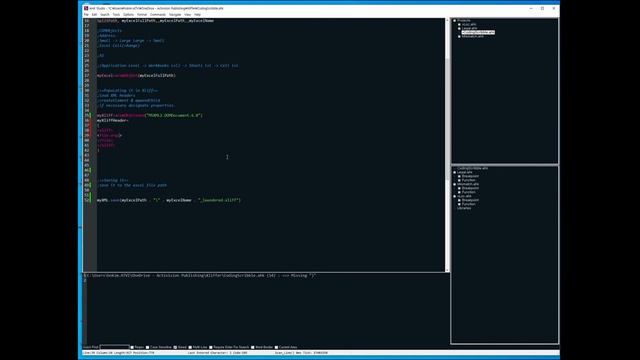Open the Search menu
This screenshot has height=360, width=640.
point(105,15)
